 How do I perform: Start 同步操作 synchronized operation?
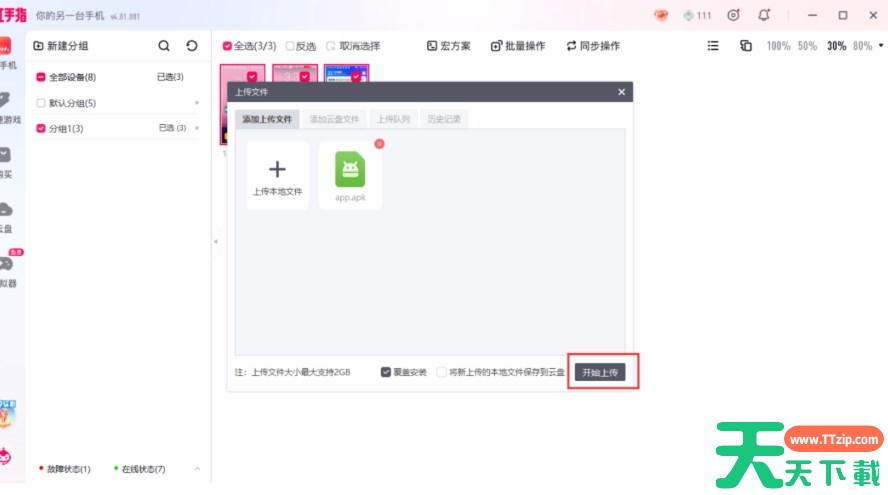tap(593, 46)
